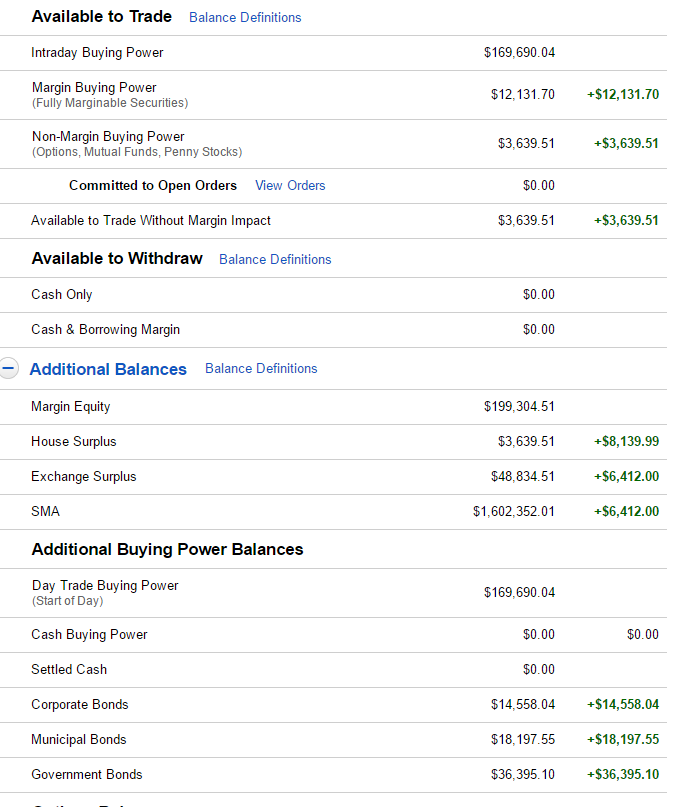The width and height of the screenshot is (685, 807).
Task: Click the Cash Only row label
Action: point(62,294)
